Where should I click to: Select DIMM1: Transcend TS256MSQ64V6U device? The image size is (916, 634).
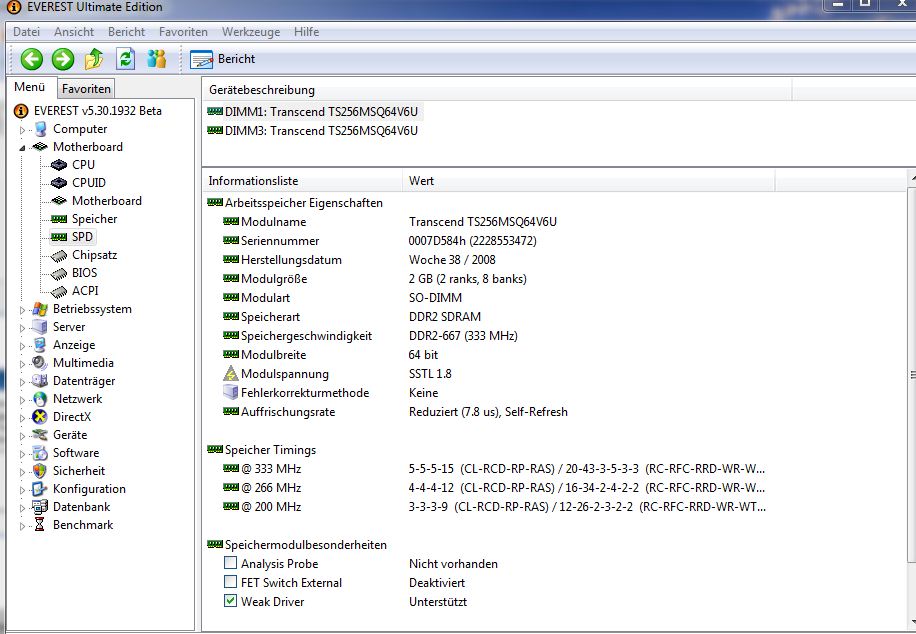[314, 112]
